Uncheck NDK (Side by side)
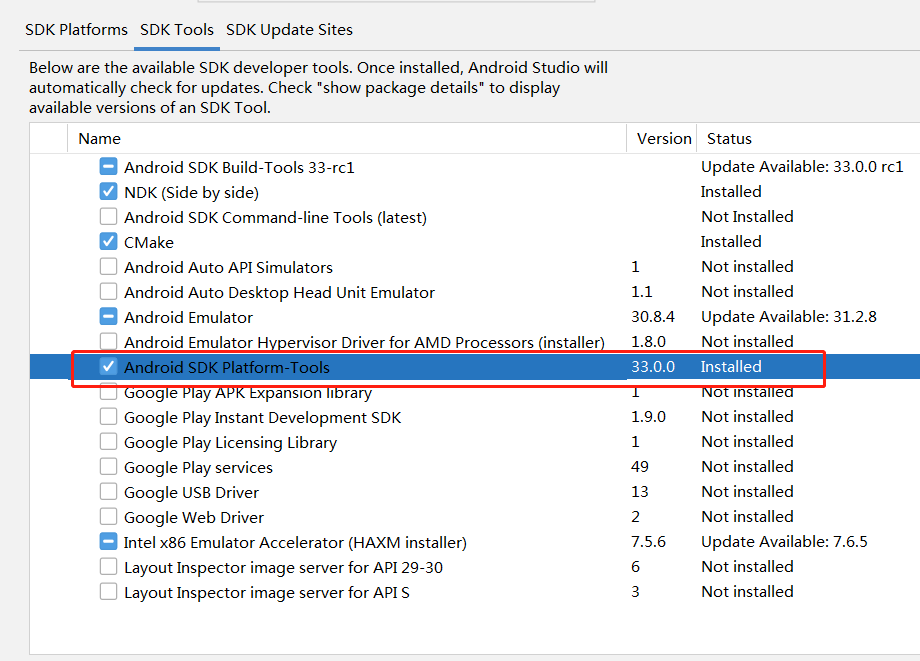Viewport: 920px width, 661px height. (x=108, y=192)
